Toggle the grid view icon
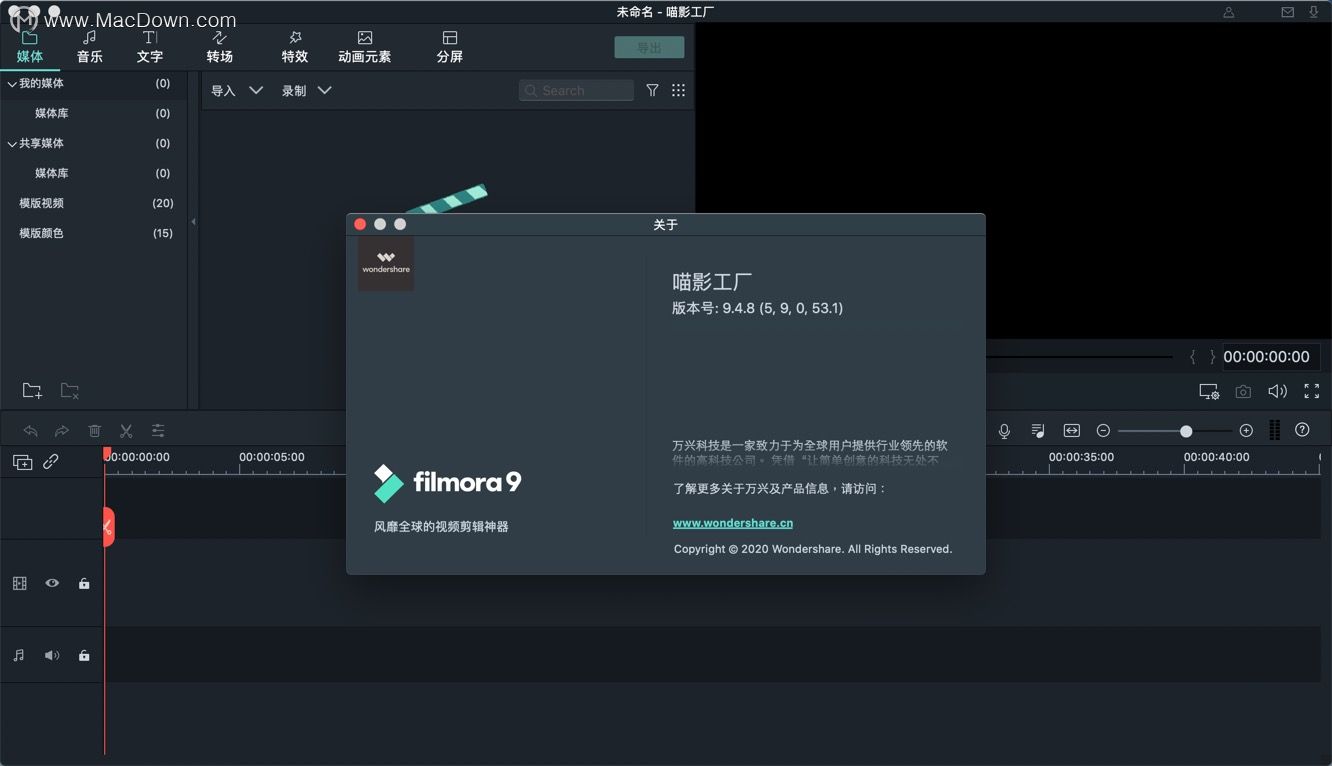Viewport: 1332px width, 766px height. click(679, 90)
